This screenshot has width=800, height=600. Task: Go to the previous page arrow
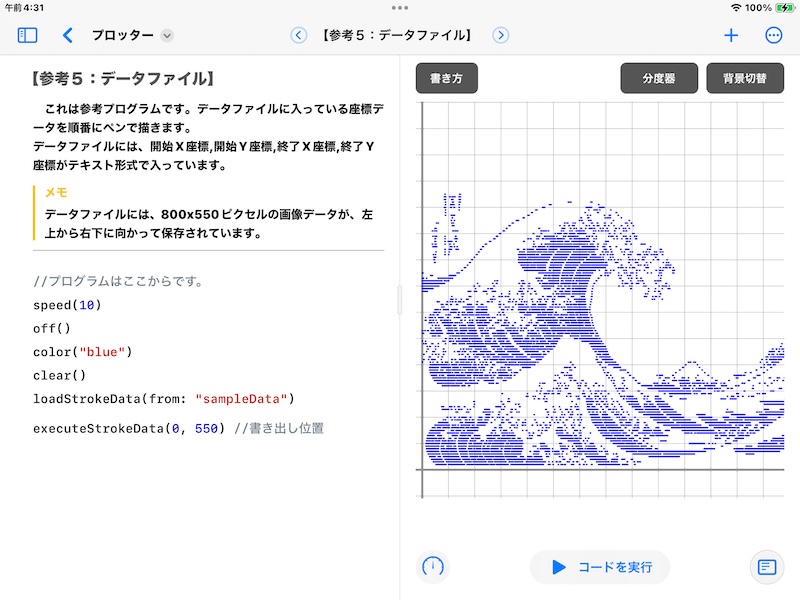point(298,35)
